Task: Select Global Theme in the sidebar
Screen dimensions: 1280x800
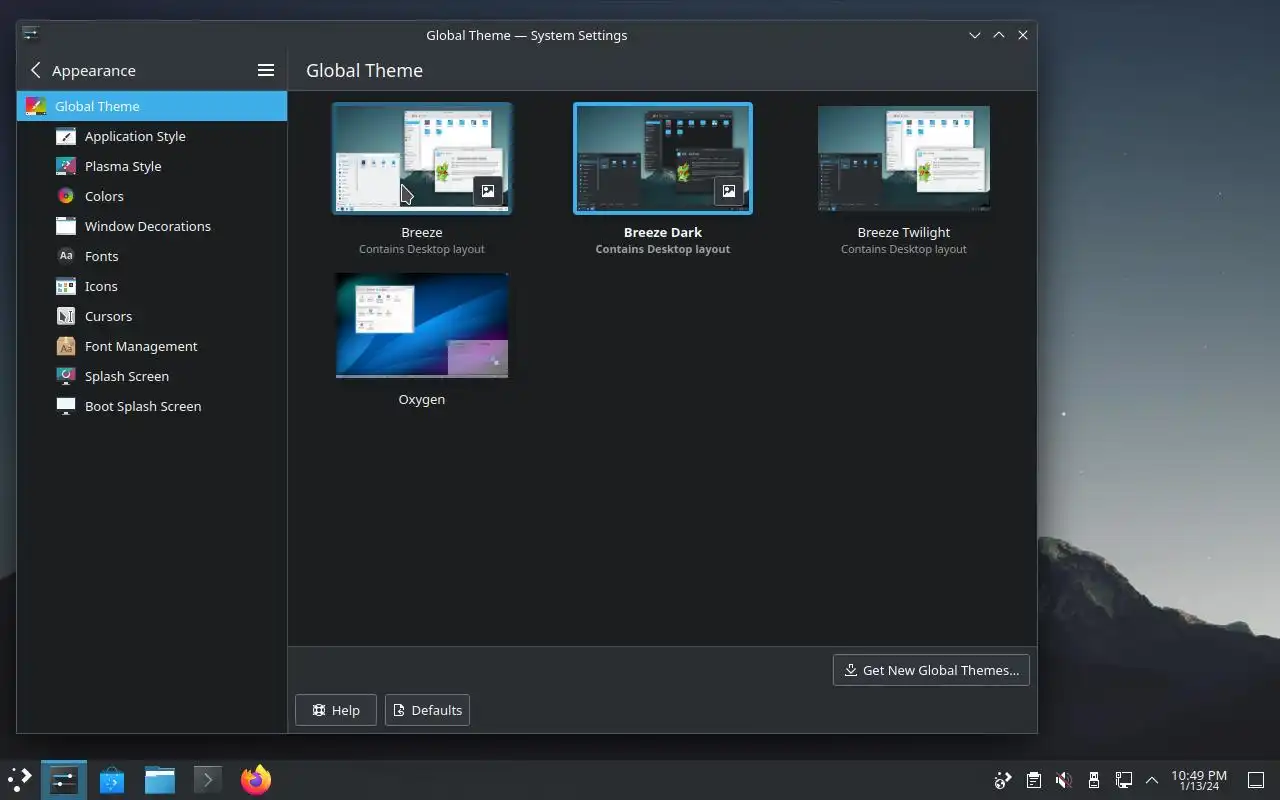Action: 152,106
